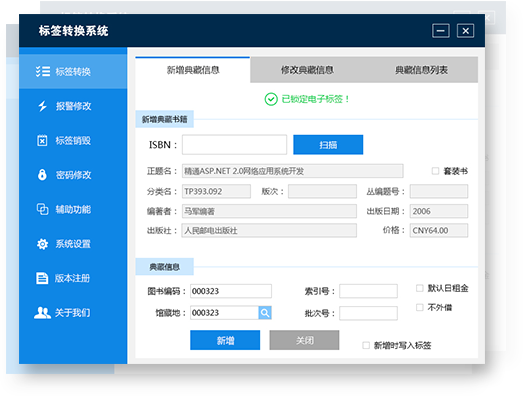Click the 标签销毁 delete-tag icon
Image resolution: width=523 pixels, height=396 pixels.
tap(42, 140)
